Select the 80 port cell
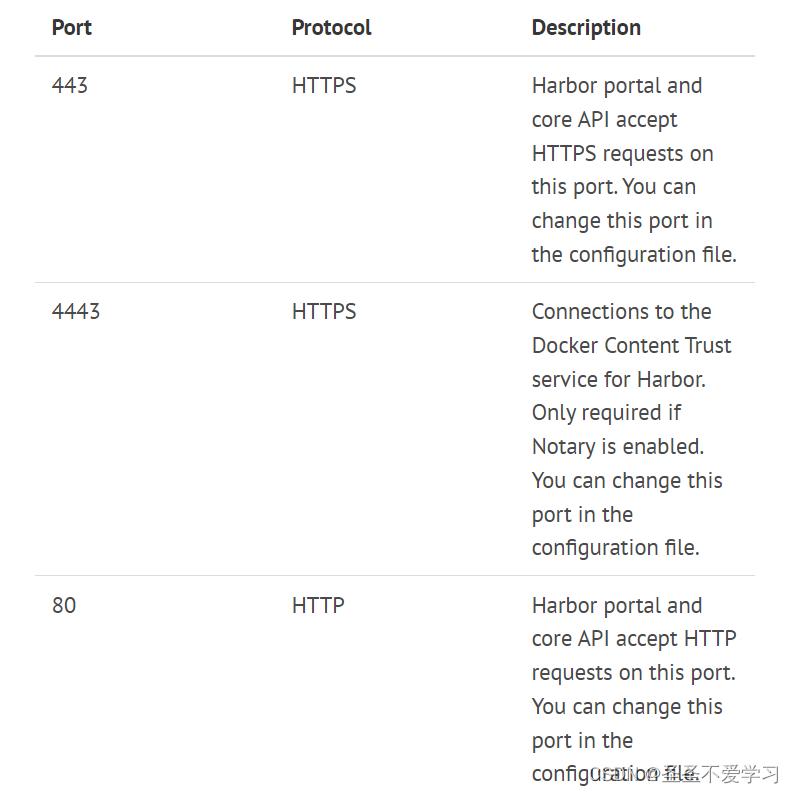Image resolution: width=793 pixels, height=793 pixels. tap(64, 605)
